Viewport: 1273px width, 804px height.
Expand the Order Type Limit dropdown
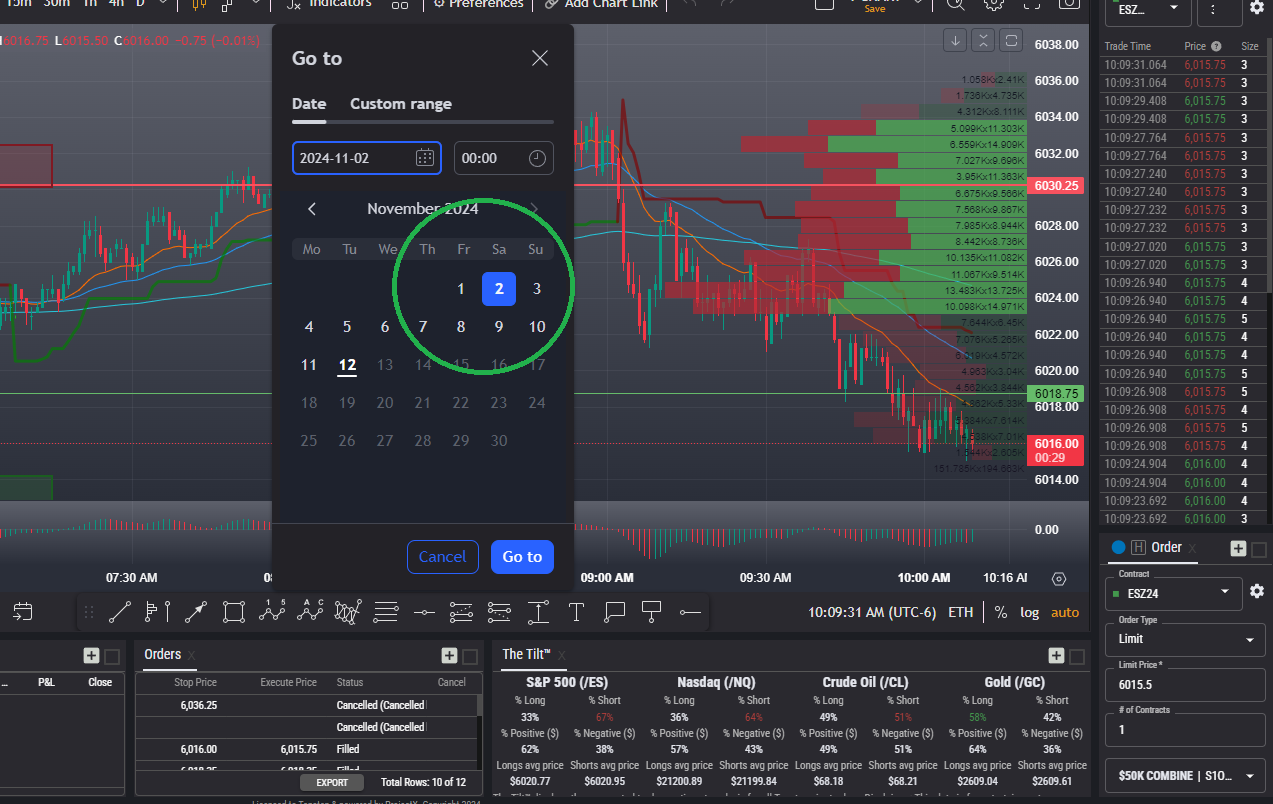[x=1184, y=639]
